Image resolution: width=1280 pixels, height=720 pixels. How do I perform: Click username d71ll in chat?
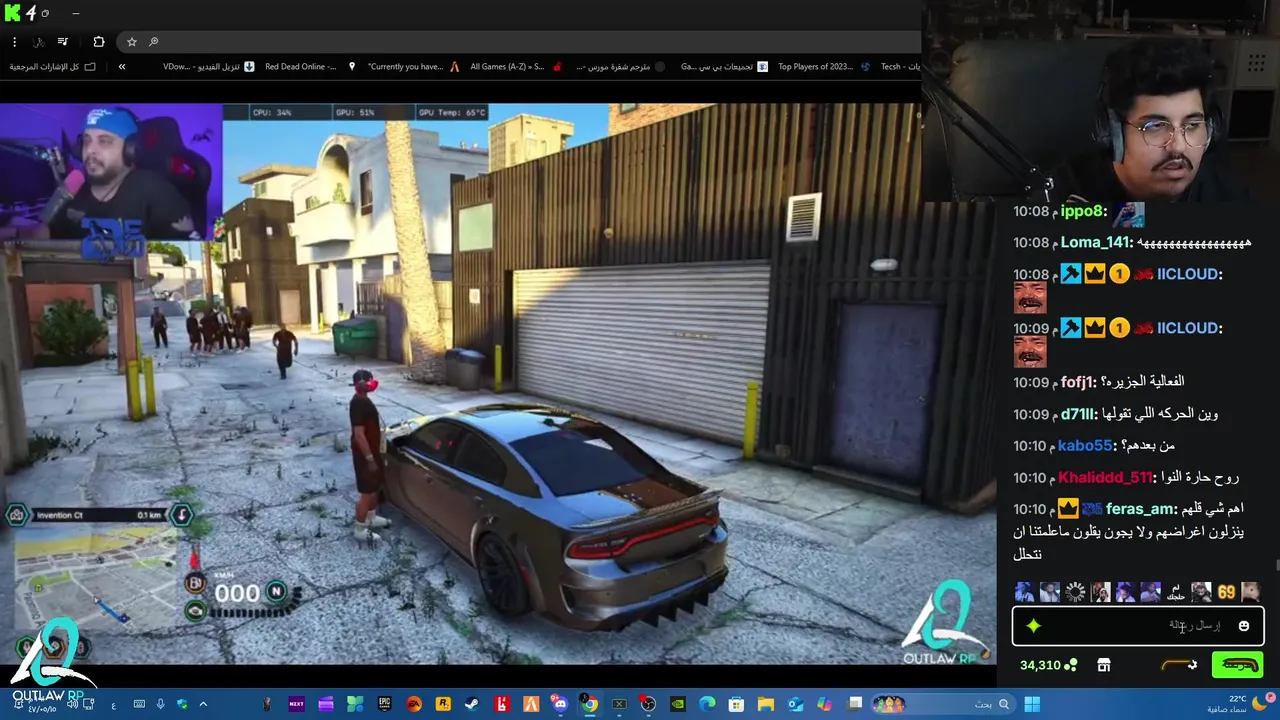pyautogui.click(x=1079, y=414)
